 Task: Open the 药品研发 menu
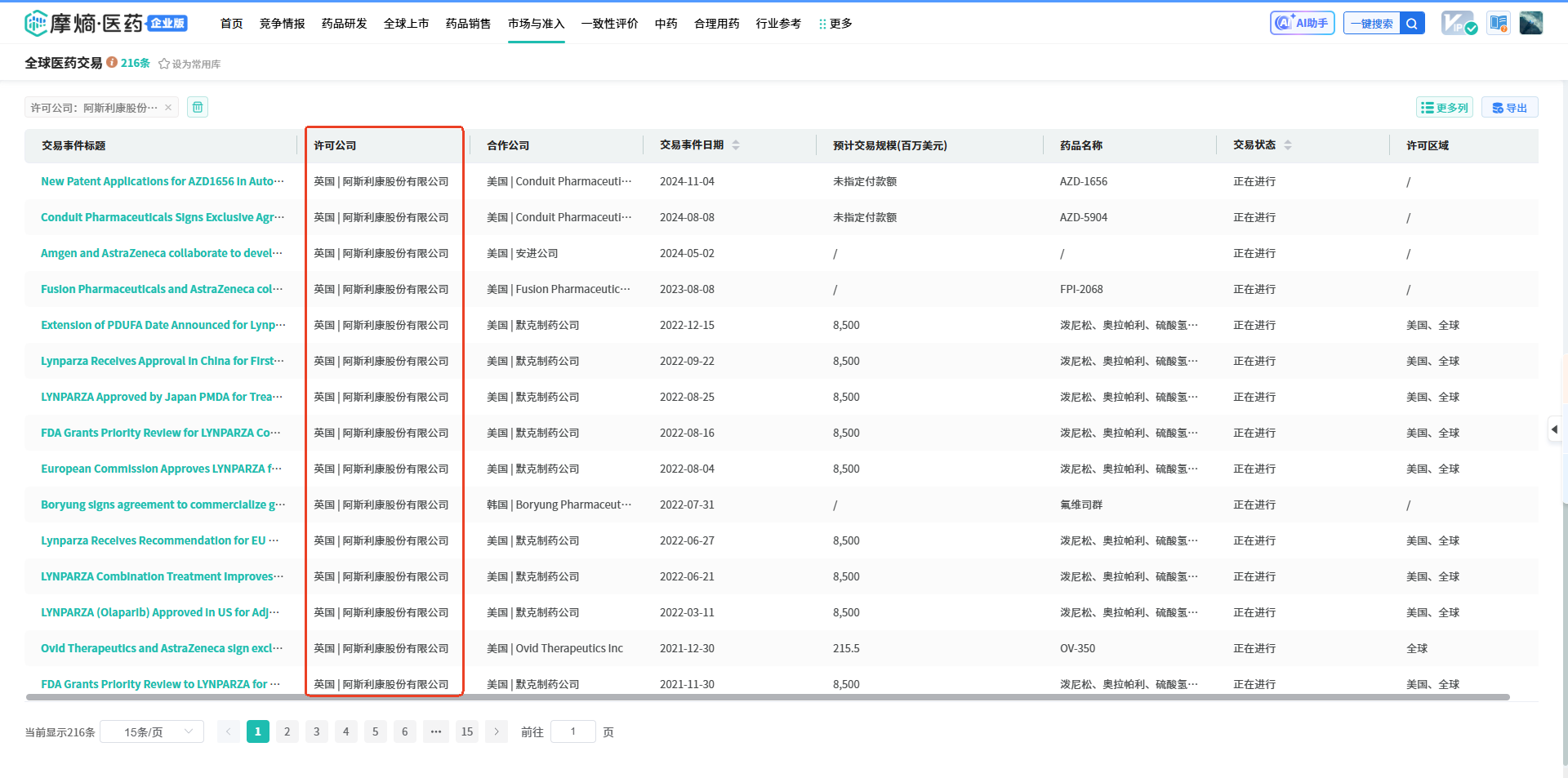pos(345,23)
